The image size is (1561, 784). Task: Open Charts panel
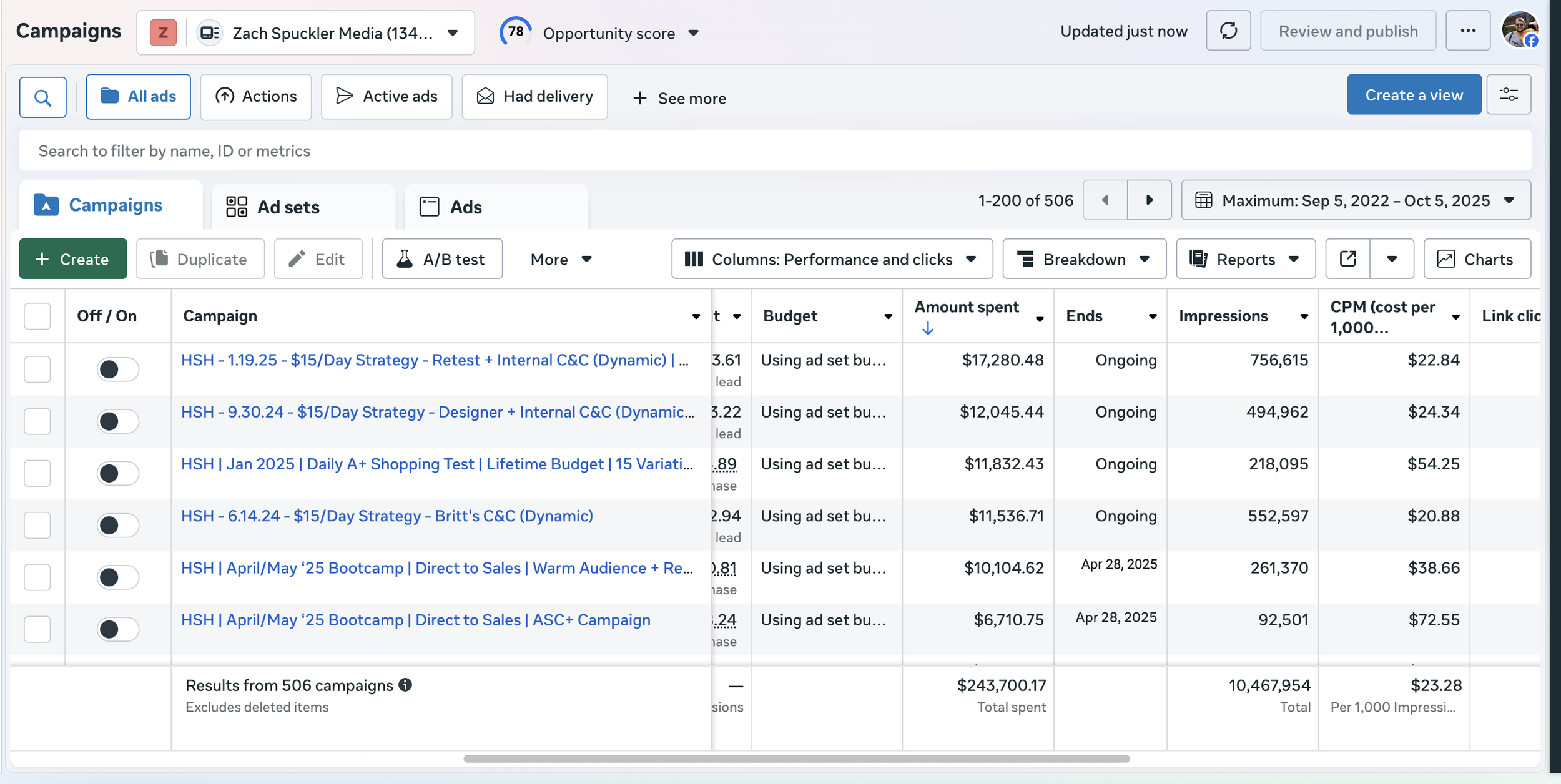tap(1477, 259)
